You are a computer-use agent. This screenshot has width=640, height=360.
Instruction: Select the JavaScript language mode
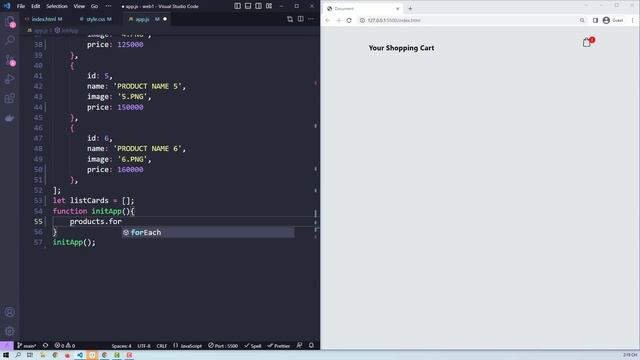click(188, 346)
